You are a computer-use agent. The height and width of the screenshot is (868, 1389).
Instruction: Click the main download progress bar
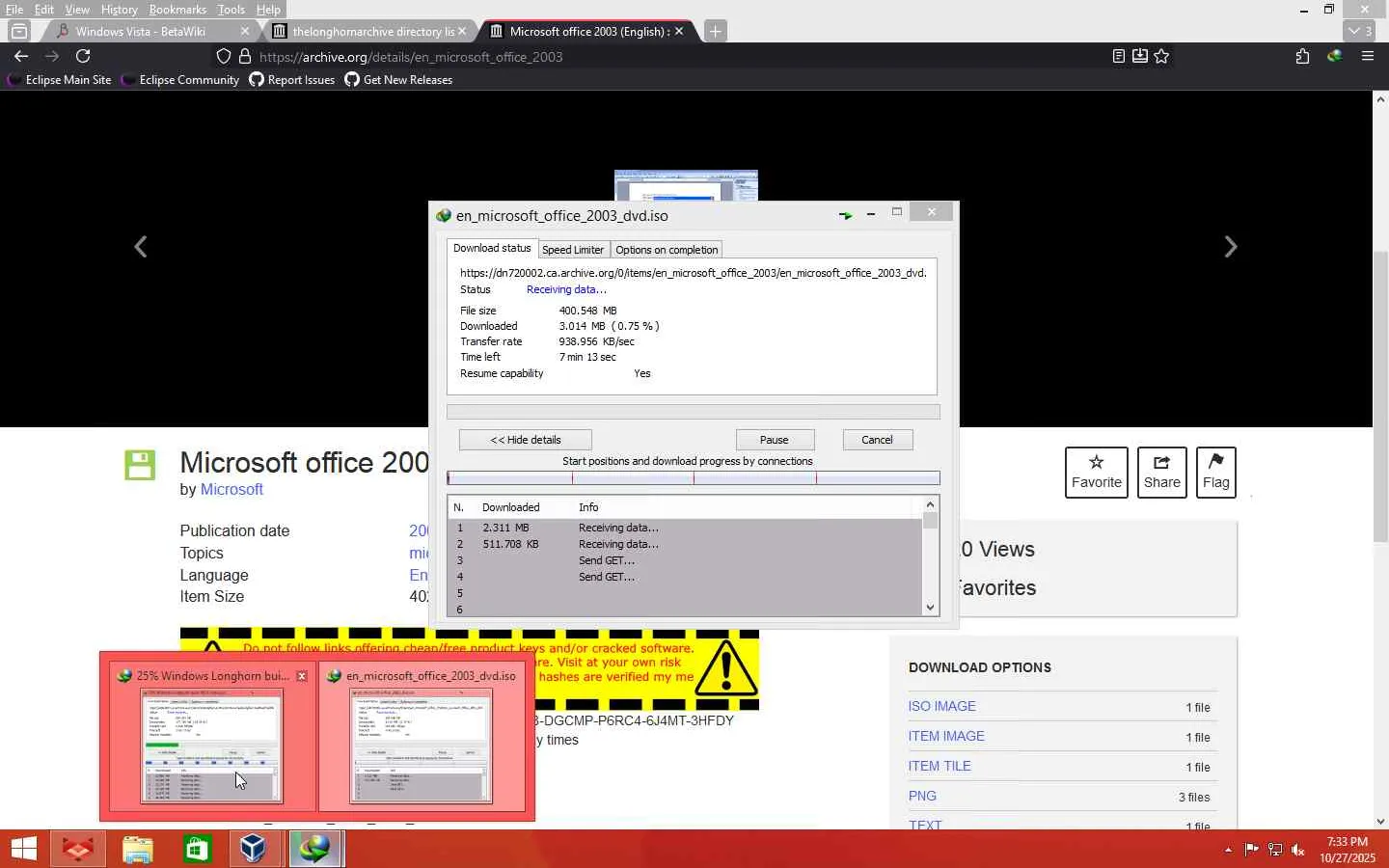point(694,412)
